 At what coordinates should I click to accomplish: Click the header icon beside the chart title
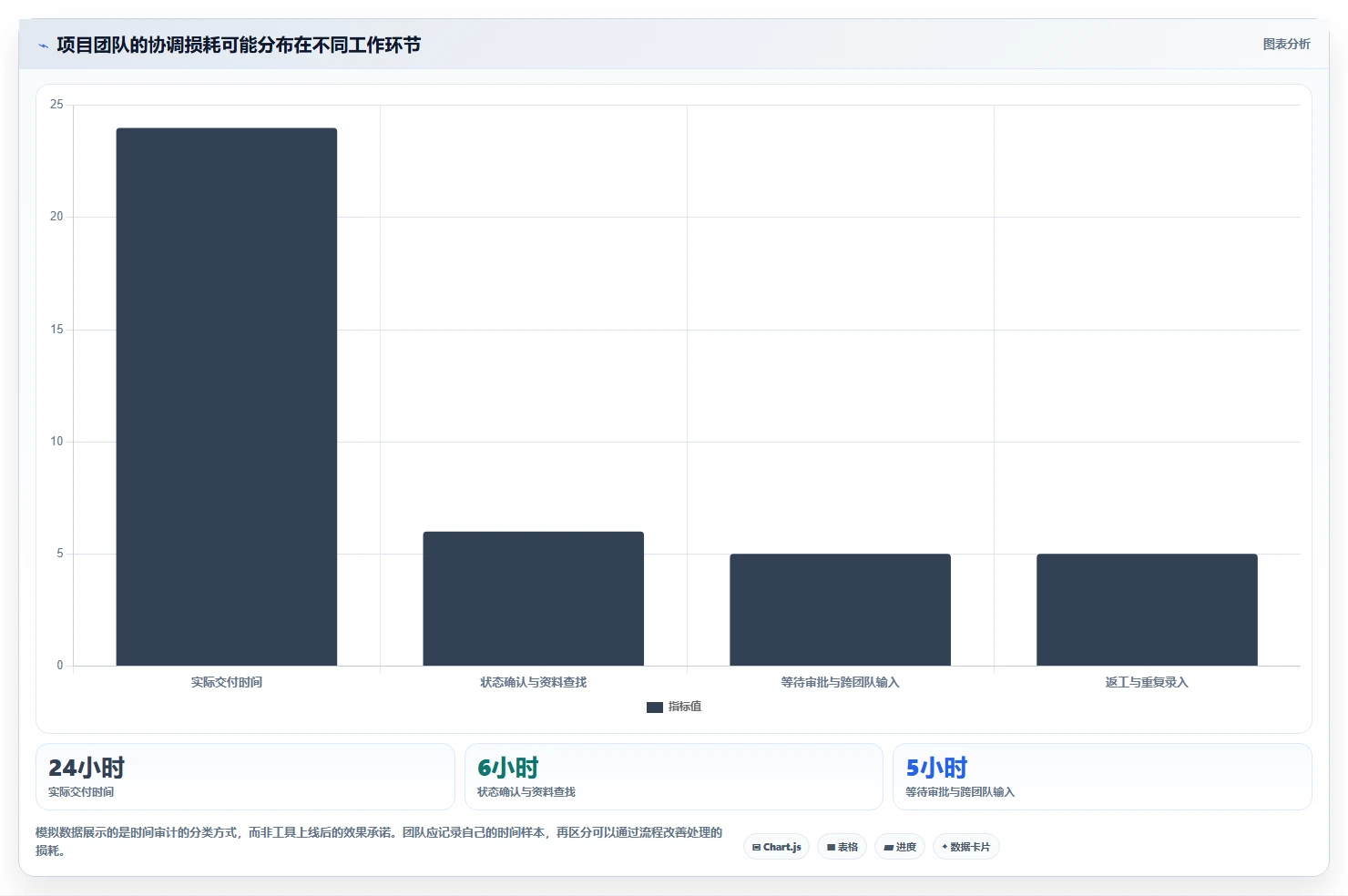[x=43, y=46]
